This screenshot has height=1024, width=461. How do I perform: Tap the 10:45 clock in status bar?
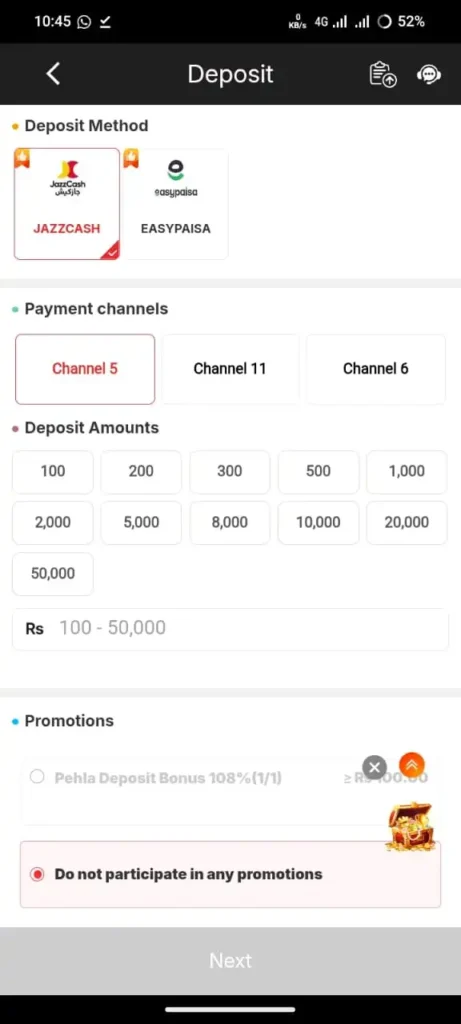pos(52,22)
